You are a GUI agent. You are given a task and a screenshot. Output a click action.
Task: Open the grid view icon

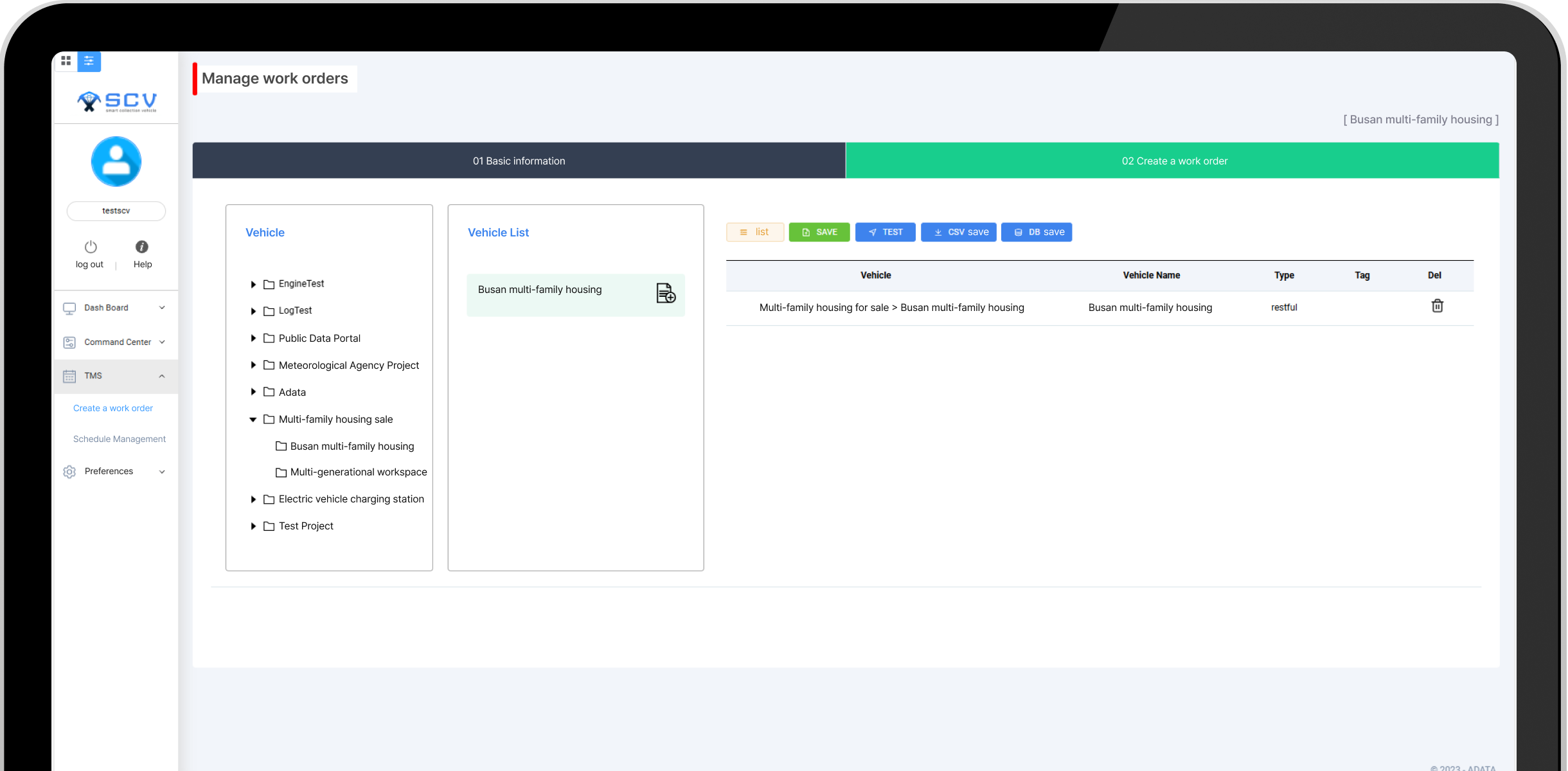click(66, 60)
